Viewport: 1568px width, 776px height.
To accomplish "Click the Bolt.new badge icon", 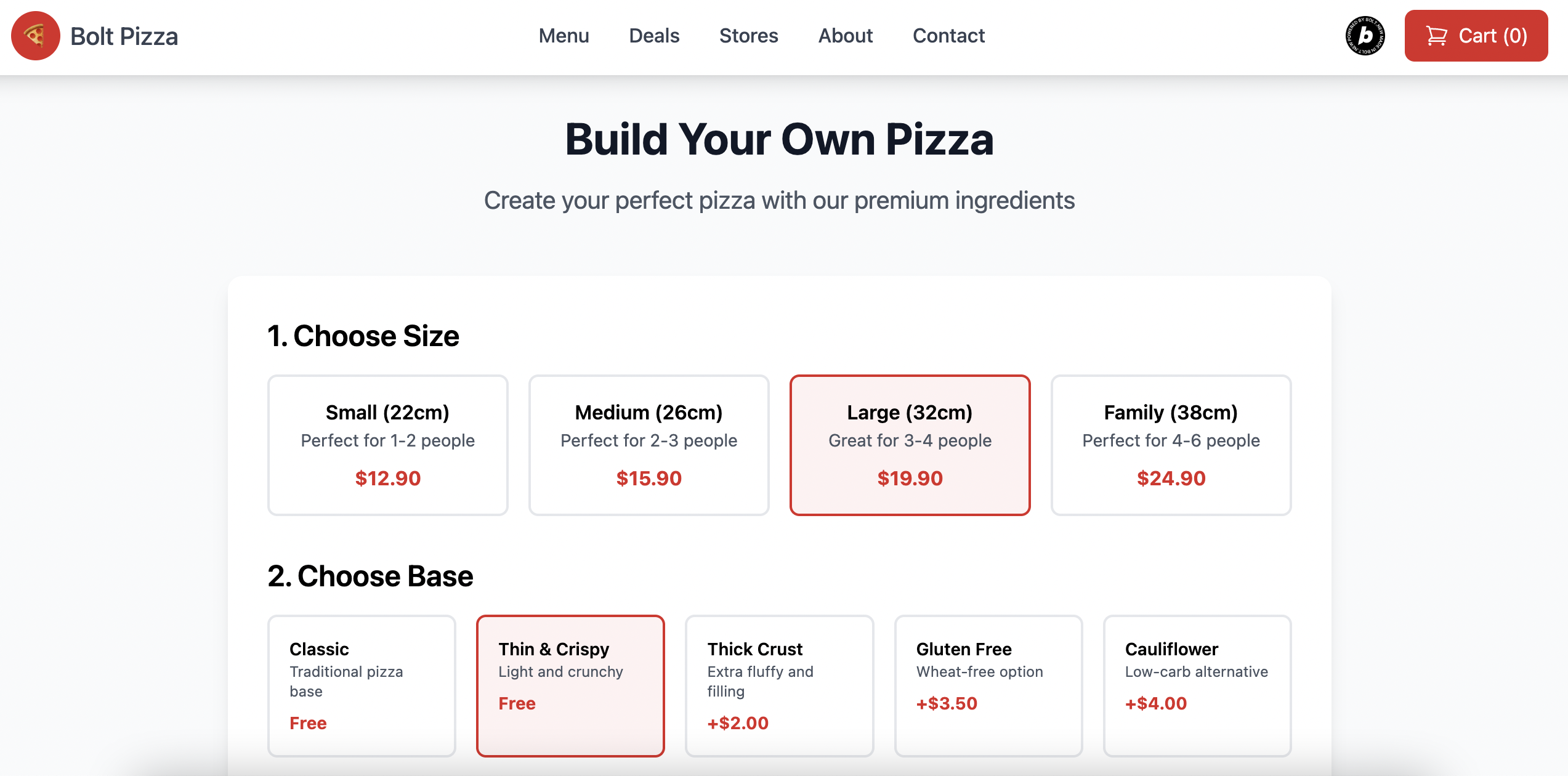I will coord(1365,36).
